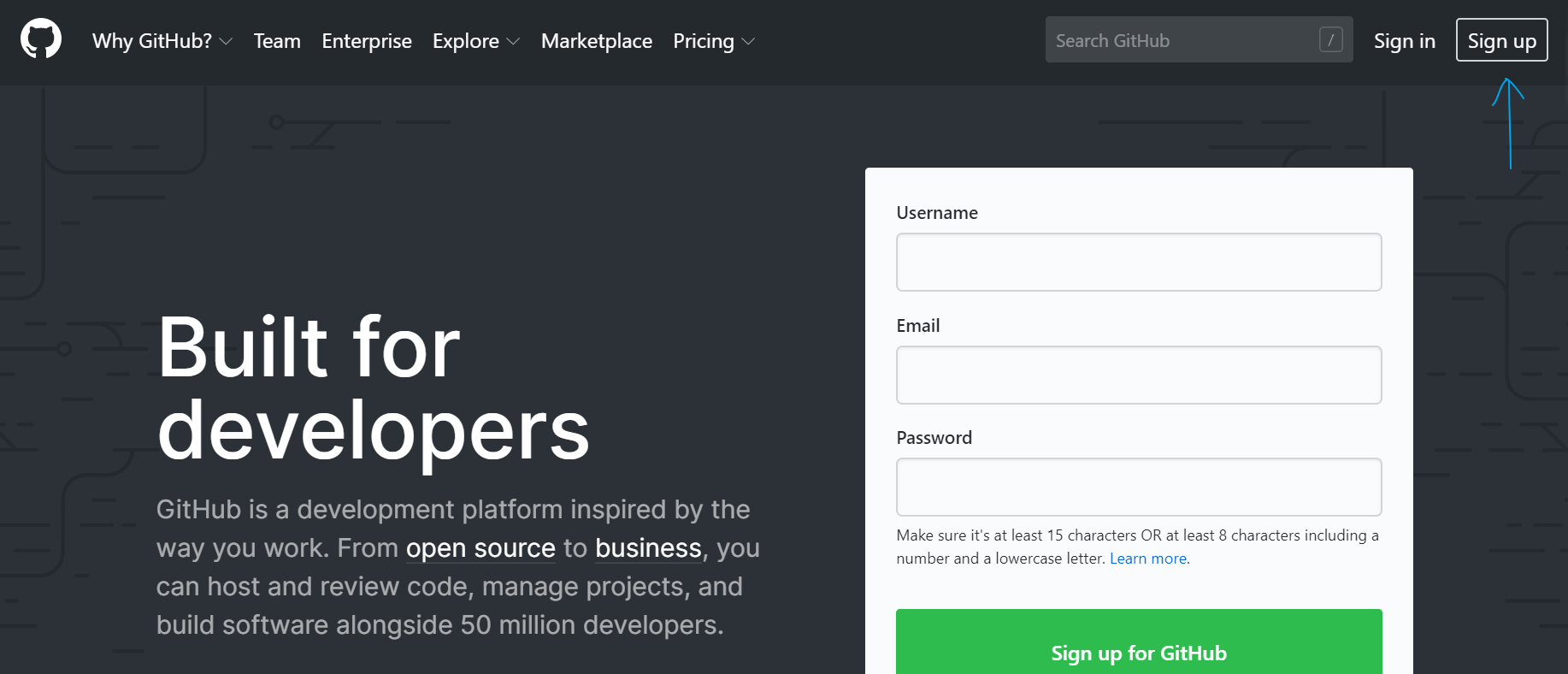This screenshot has height=674, width=1568.
Task: Click the Sign in link
Action: pyautogui.click(x=1404, y=41)
